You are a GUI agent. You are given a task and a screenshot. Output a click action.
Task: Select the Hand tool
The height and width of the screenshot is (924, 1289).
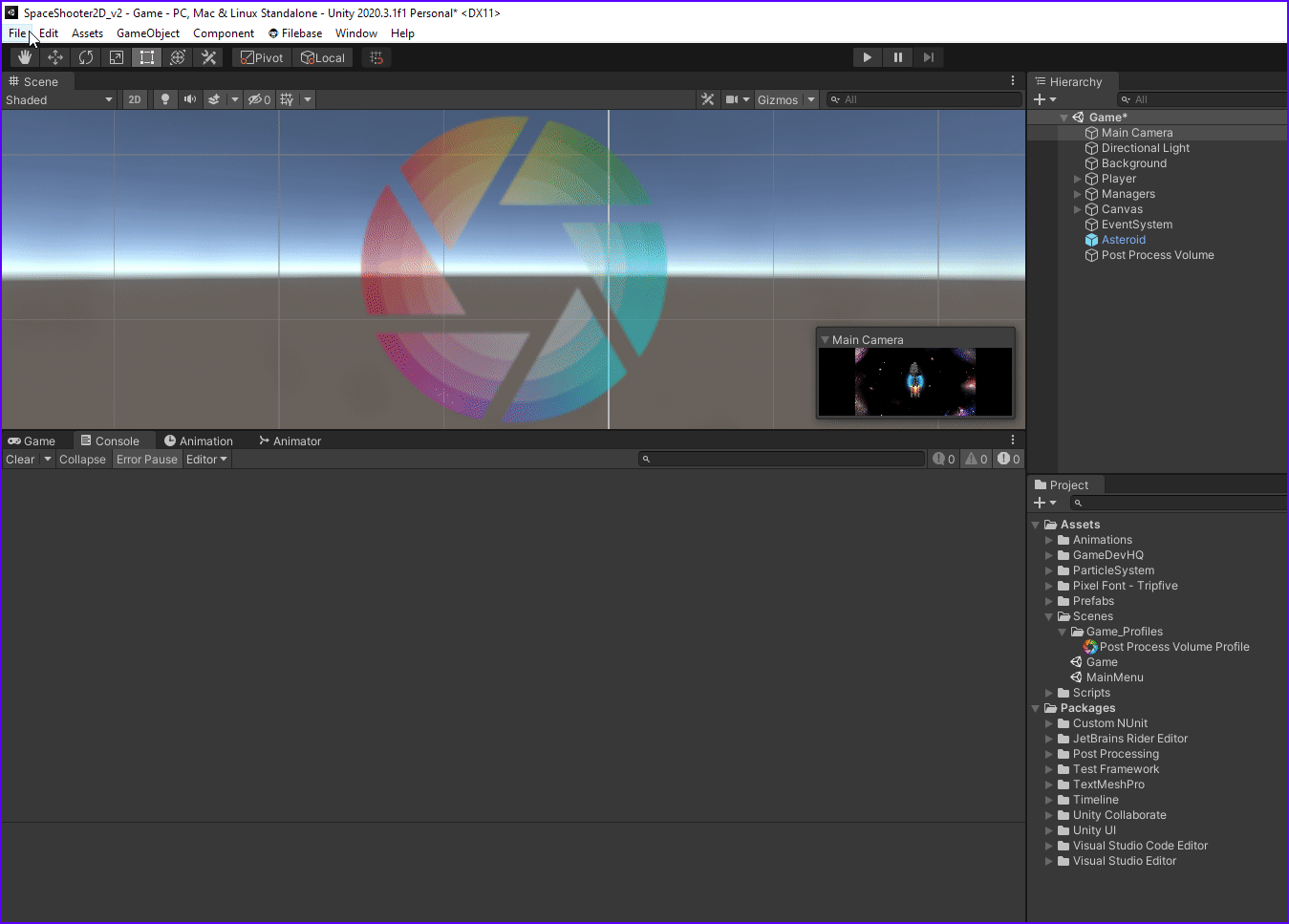pyautogui.click(x=25, y=57)
